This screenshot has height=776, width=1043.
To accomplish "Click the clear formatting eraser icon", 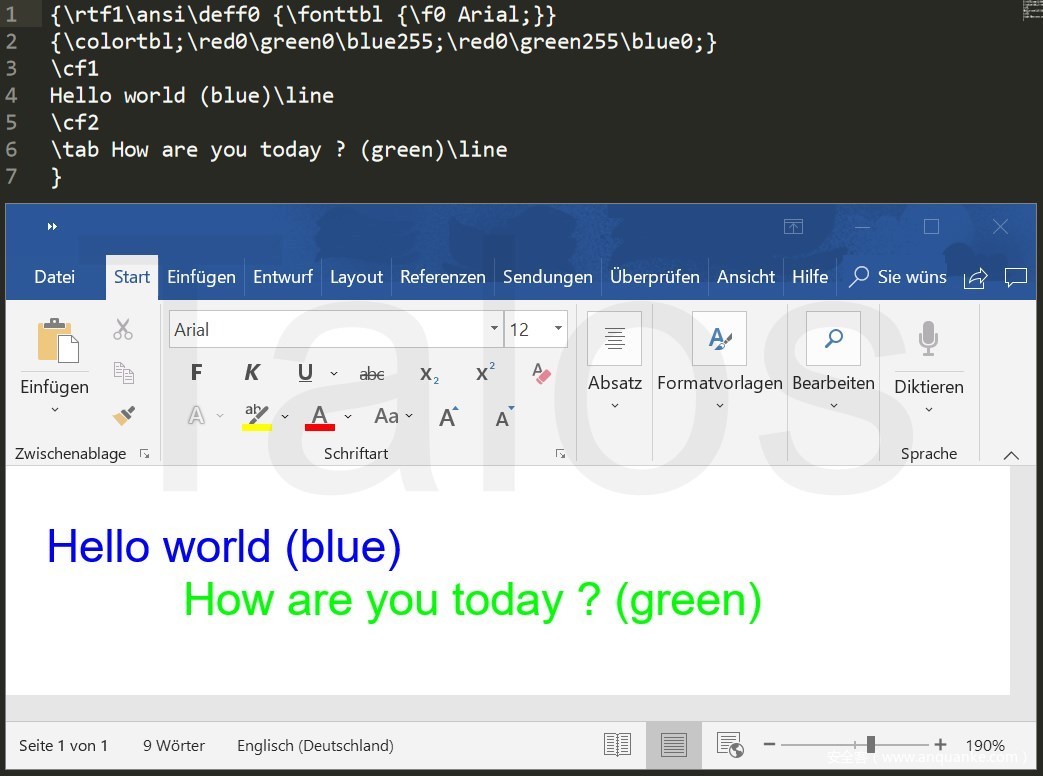I will coord(542,373).
